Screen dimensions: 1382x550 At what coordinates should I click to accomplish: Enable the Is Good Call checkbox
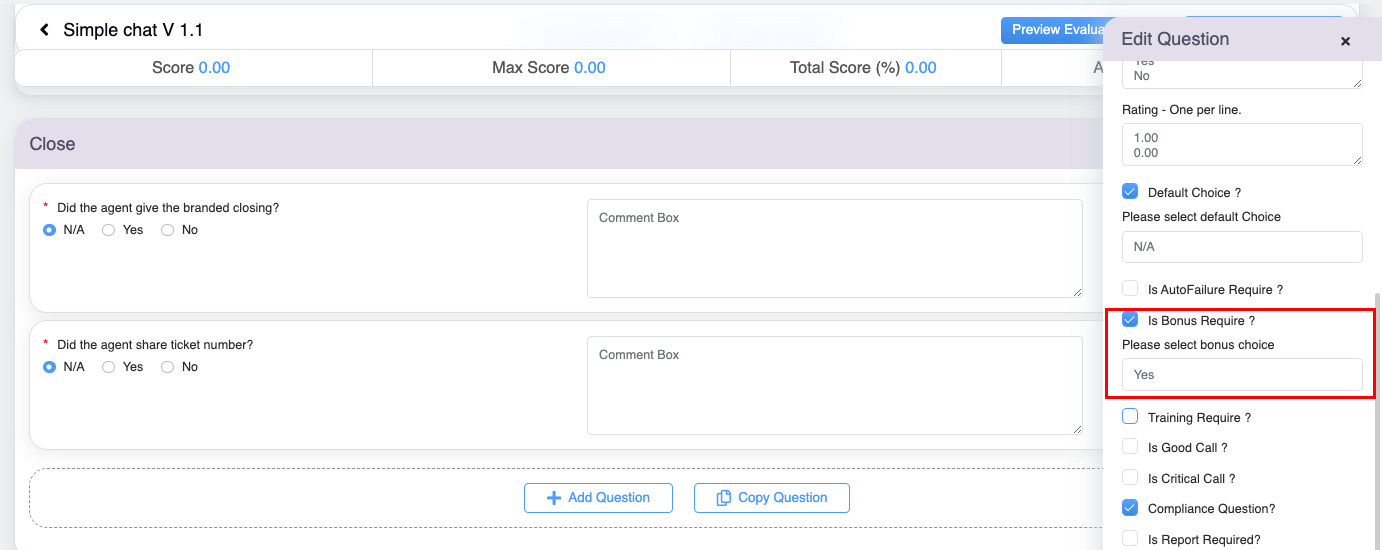click(x=1130, y=447)
